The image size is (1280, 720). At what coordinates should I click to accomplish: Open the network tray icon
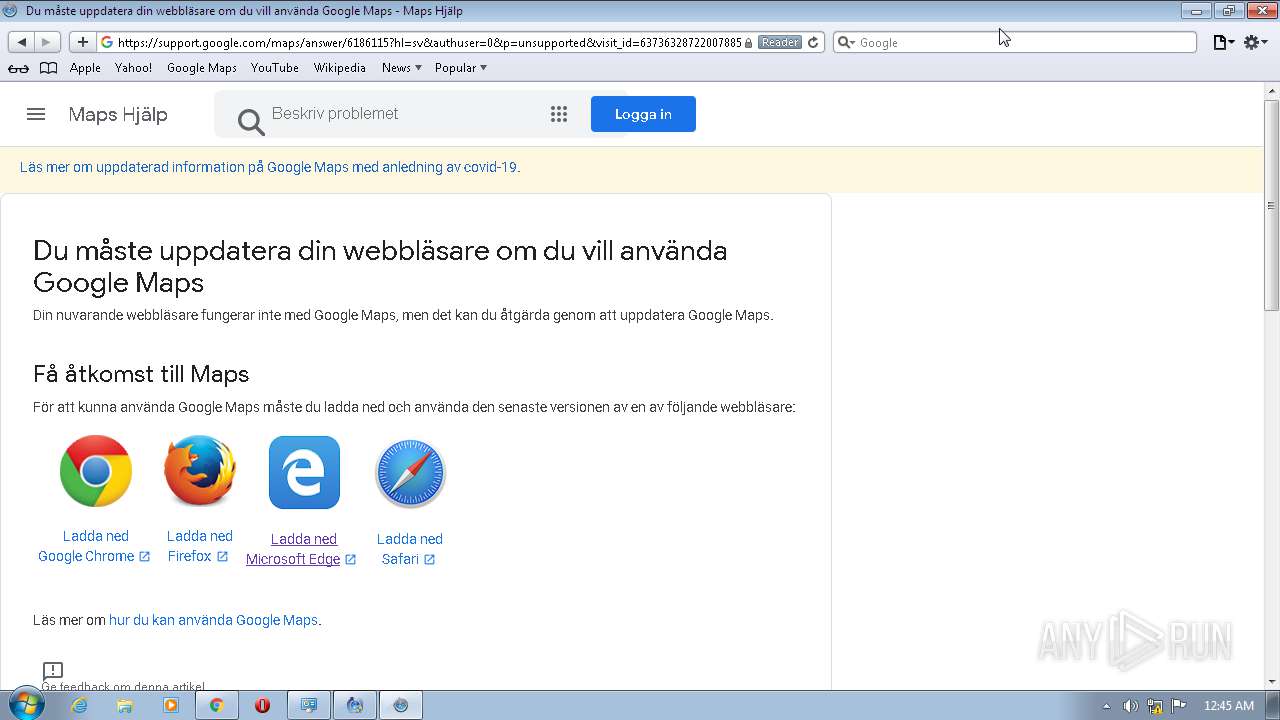coord(1155,706)
